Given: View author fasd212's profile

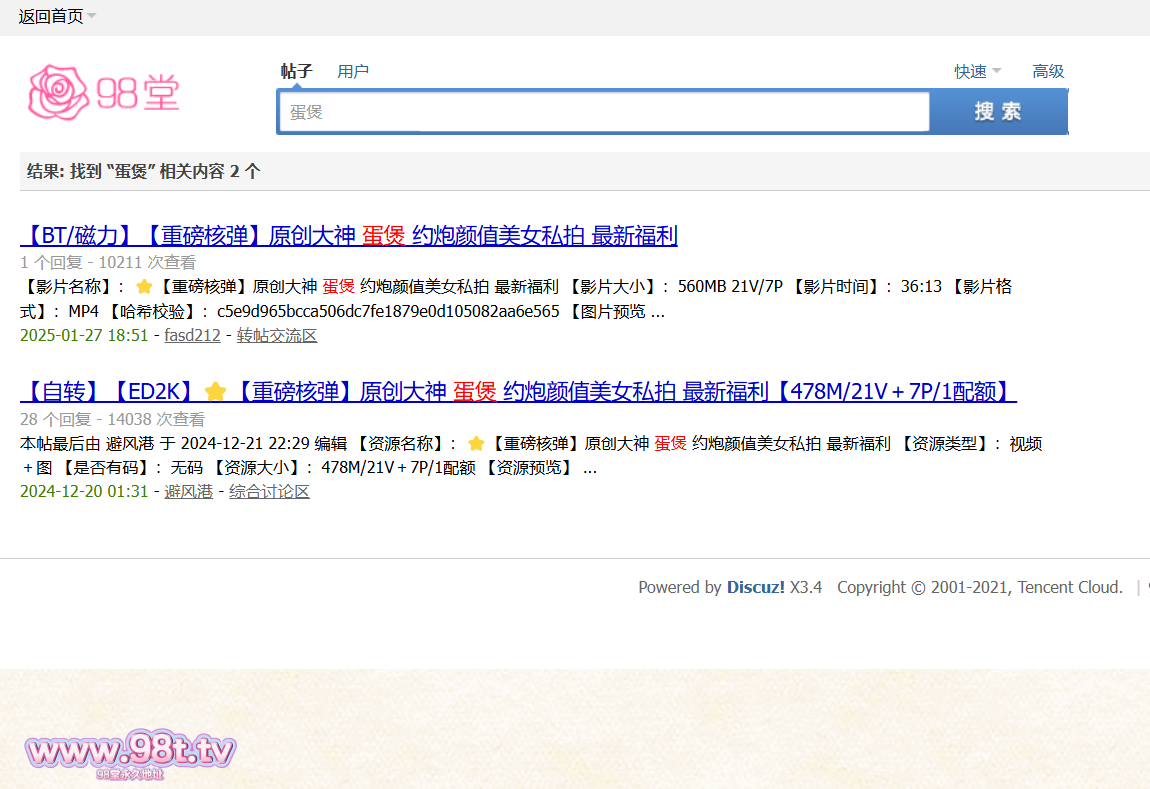Looking at the screenshot, I should click(x=192, y=335).
